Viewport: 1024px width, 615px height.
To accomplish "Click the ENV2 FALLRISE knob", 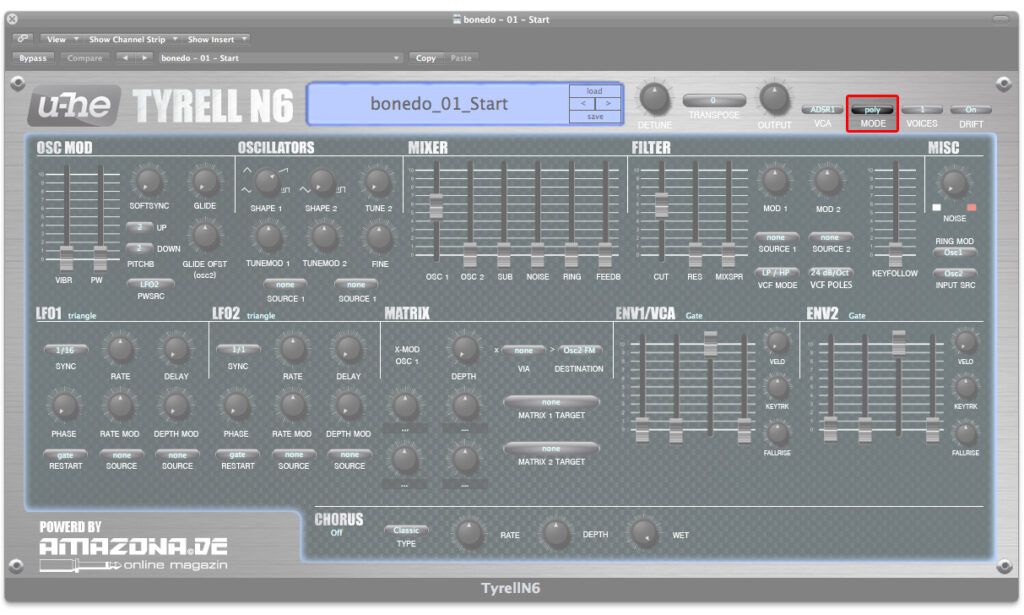I will click(965, 434).
